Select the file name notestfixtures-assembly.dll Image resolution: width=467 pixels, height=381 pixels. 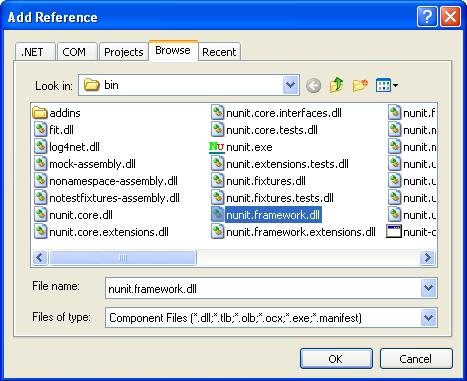pos(114,198)
